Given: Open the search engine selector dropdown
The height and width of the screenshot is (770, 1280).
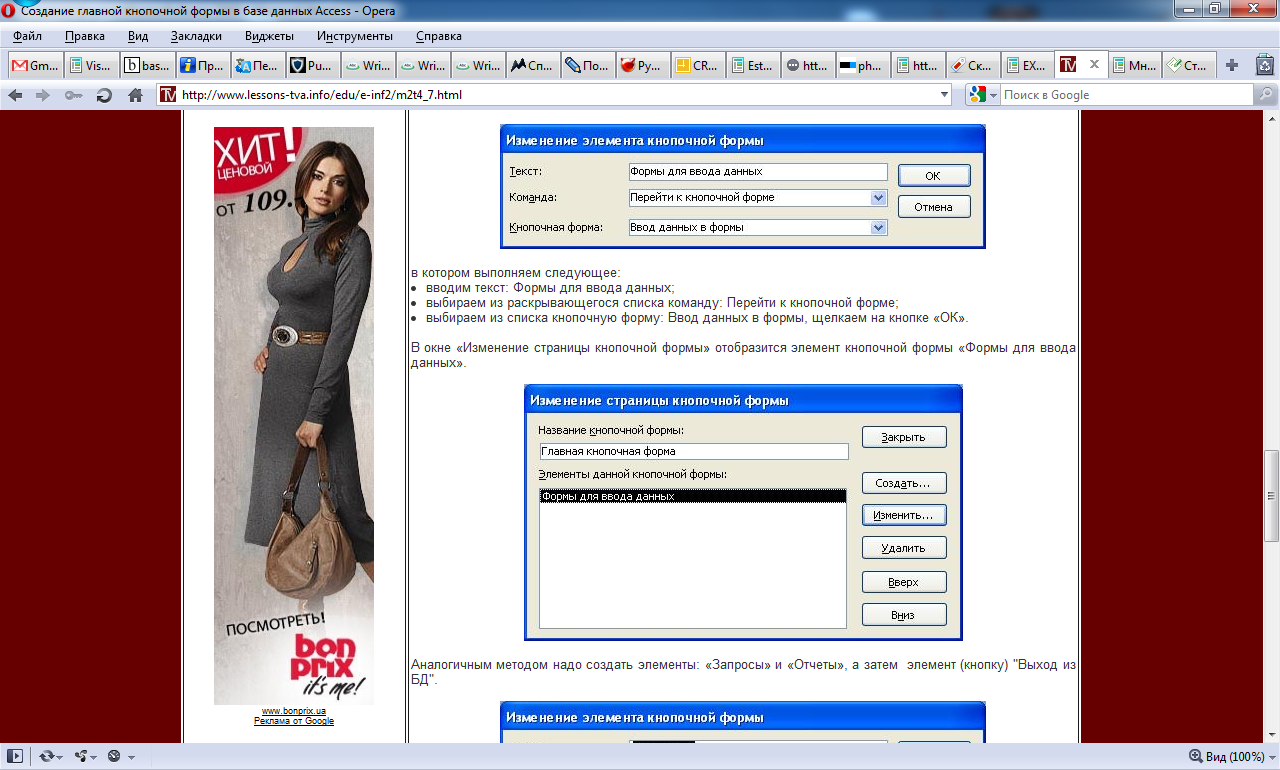Looking at the screenshot, I should pos(992,95).
